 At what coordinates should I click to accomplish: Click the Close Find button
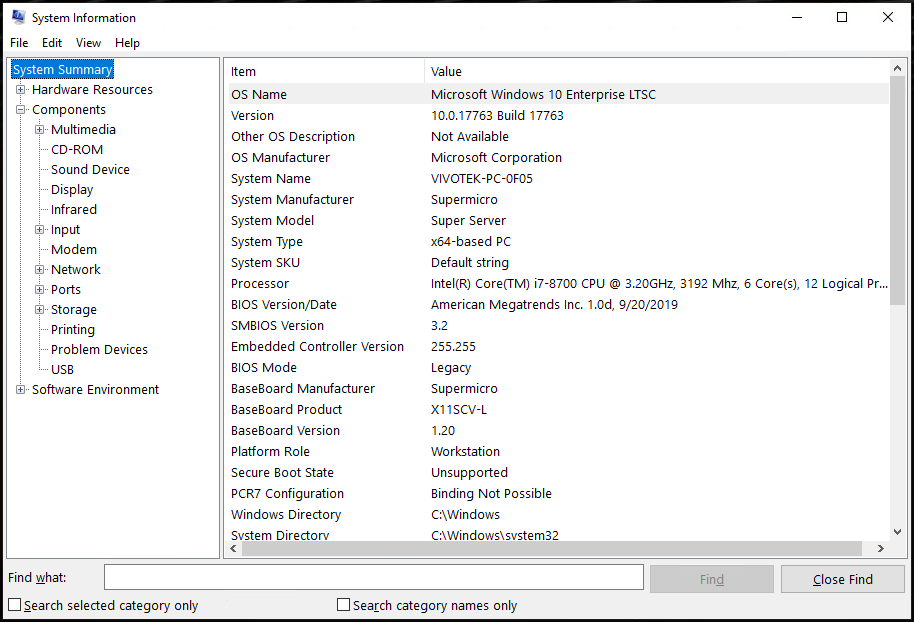[x=842, y=579]
